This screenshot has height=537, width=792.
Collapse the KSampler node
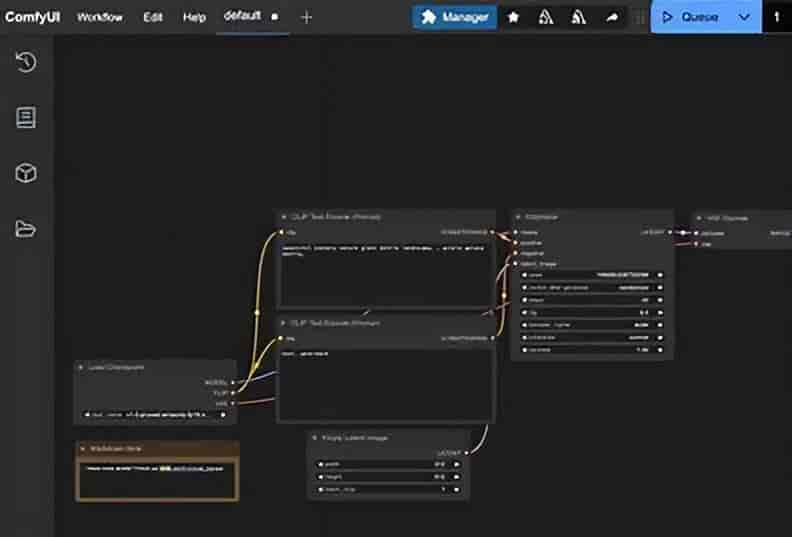518,217
